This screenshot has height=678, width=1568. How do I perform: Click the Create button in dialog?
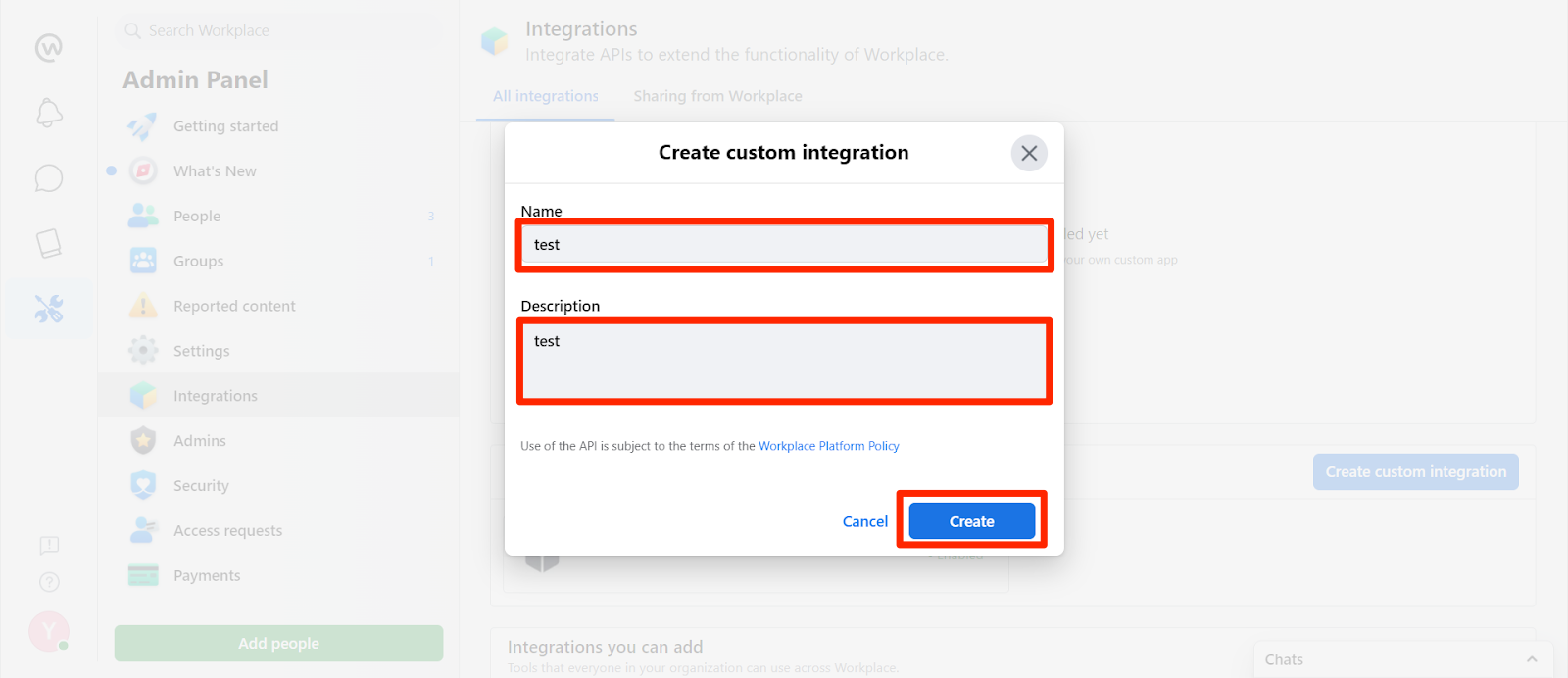pos(971,521)
